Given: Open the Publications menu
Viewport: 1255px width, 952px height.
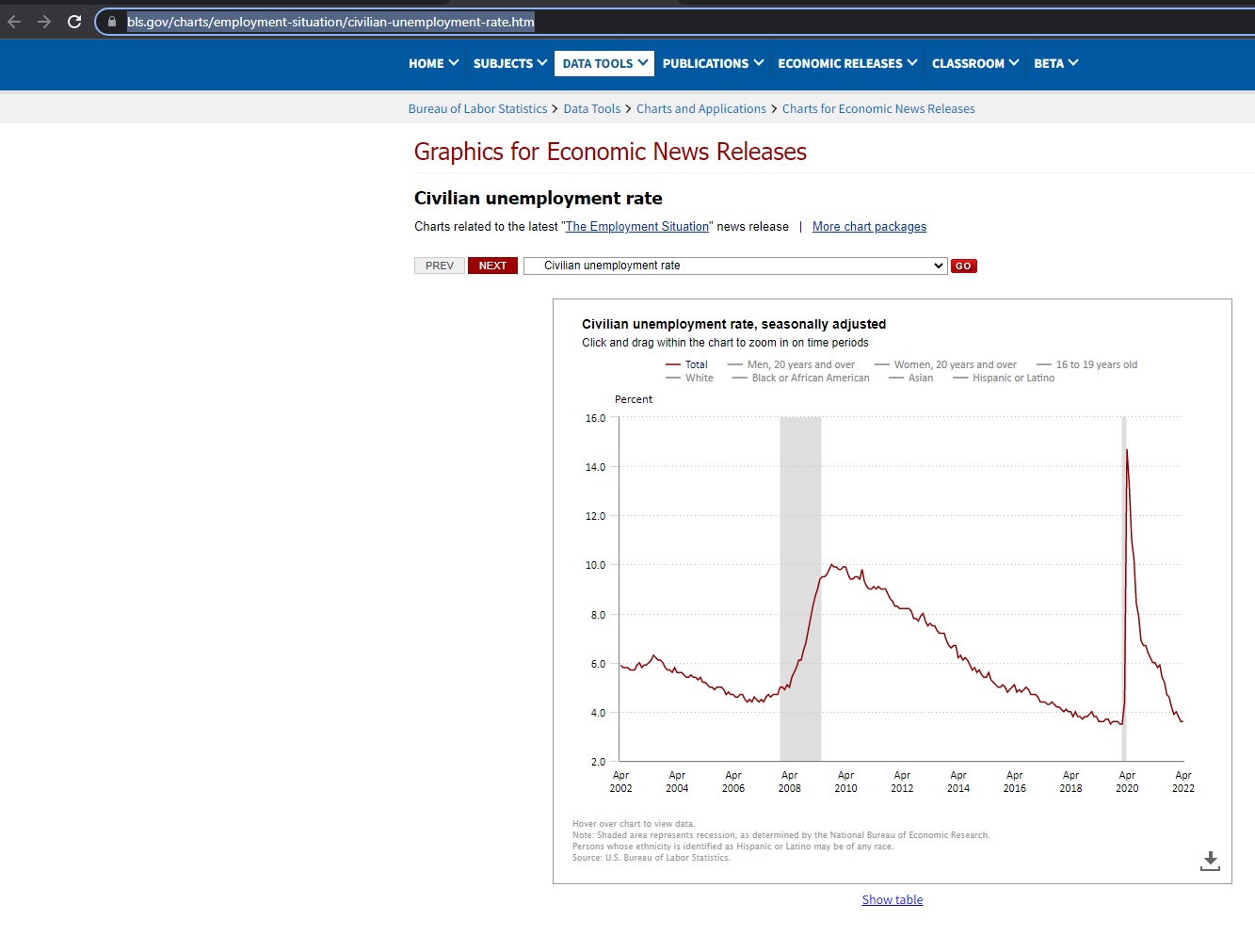Looking at the screenshot, I should coord(713,63).
